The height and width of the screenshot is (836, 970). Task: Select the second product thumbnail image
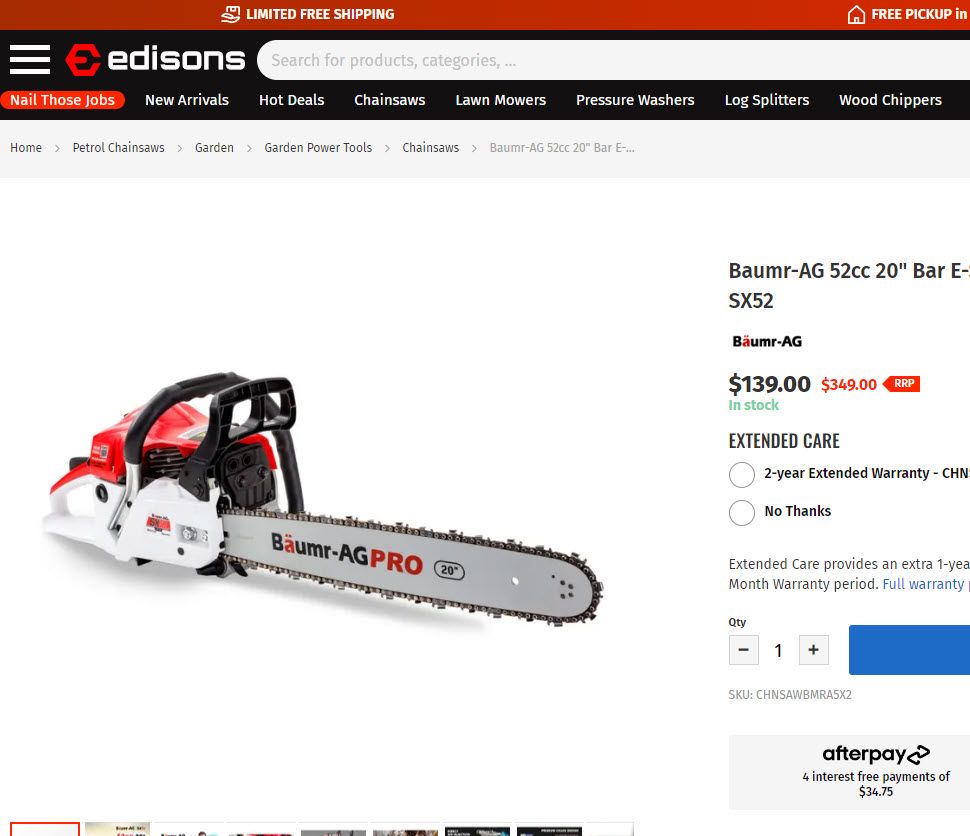[x=117, y=829]
